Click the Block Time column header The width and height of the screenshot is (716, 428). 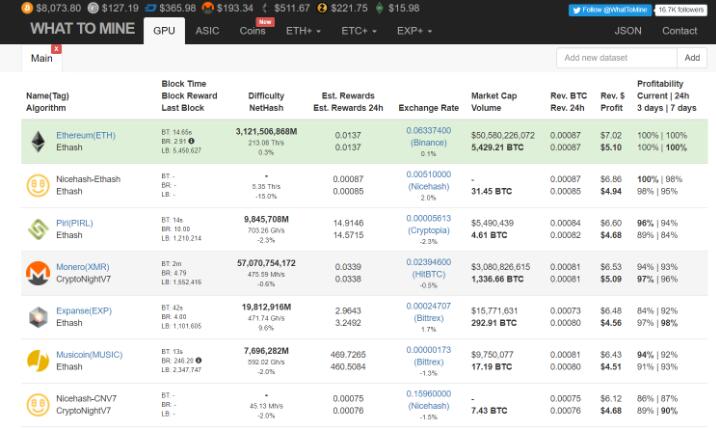click(x=189, y=96)
